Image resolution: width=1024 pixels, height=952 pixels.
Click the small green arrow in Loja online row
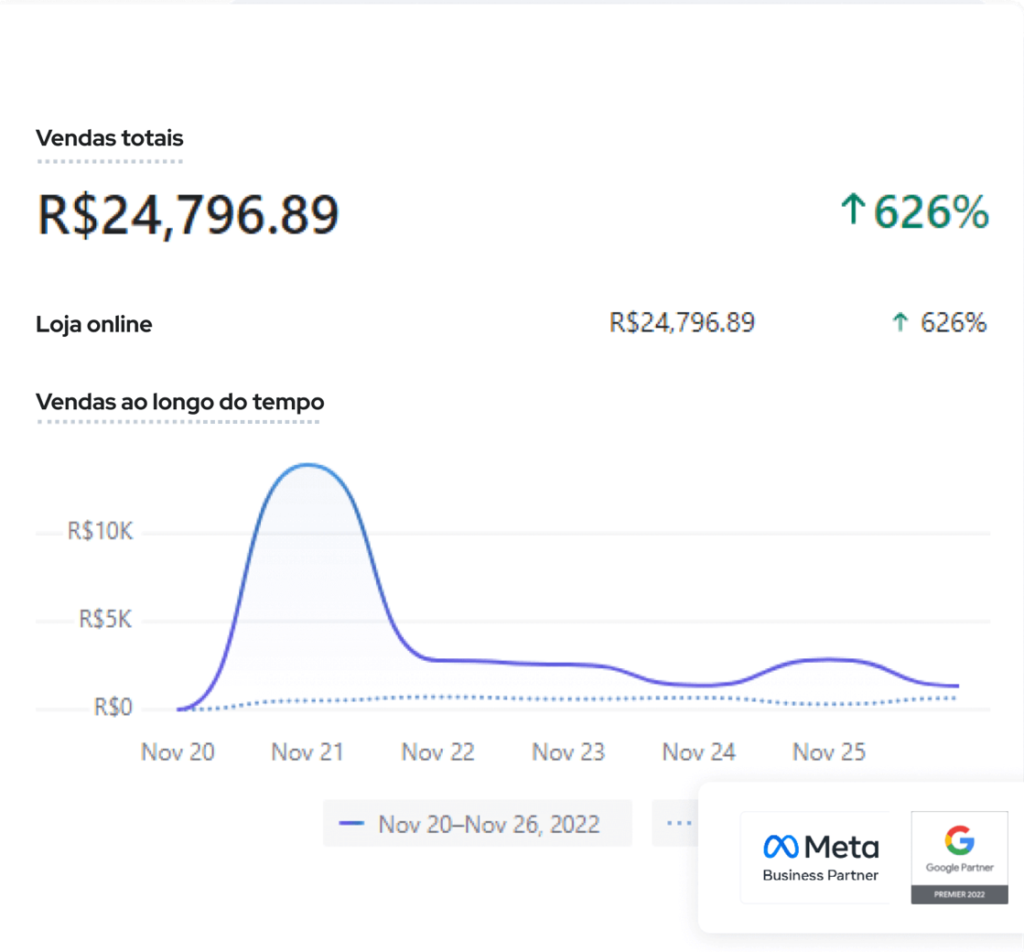point(900,322)
